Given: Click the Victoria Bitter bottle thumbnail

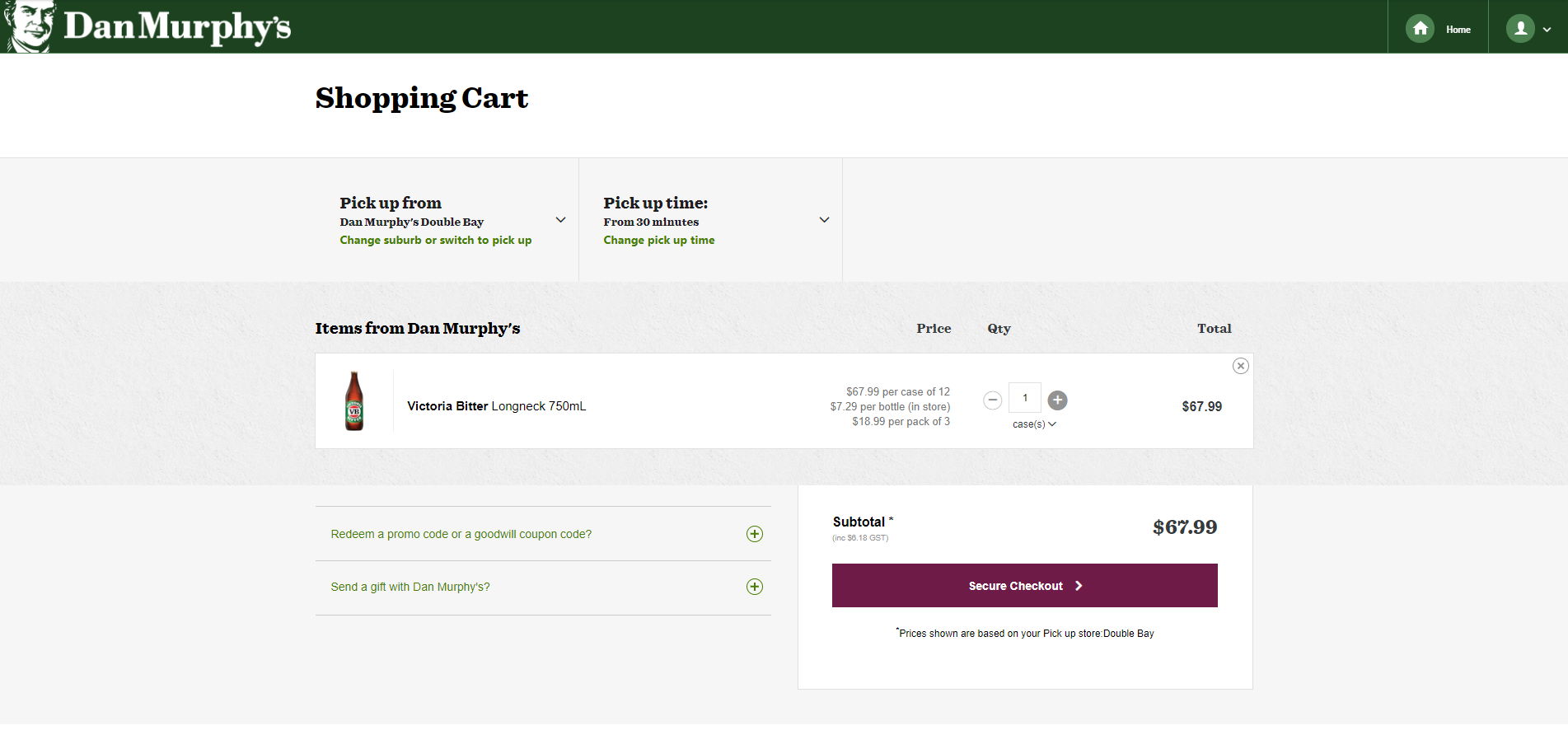Looking at the screenshot, I should tap(354, 401).
